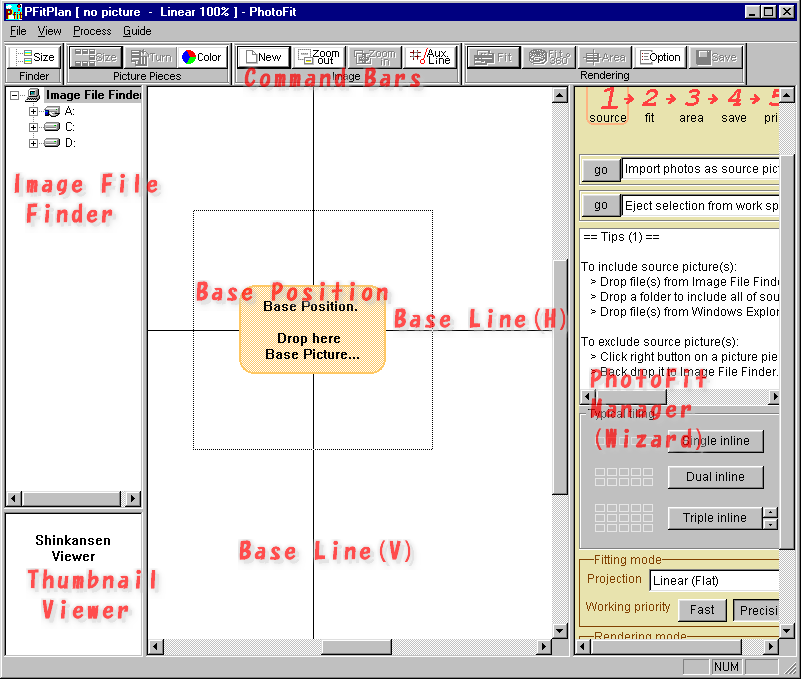Image resolution: width=801 pixels, height=679 pixels.
Task: Click the NUM status bar indicator
Action: tap(726, 666)
